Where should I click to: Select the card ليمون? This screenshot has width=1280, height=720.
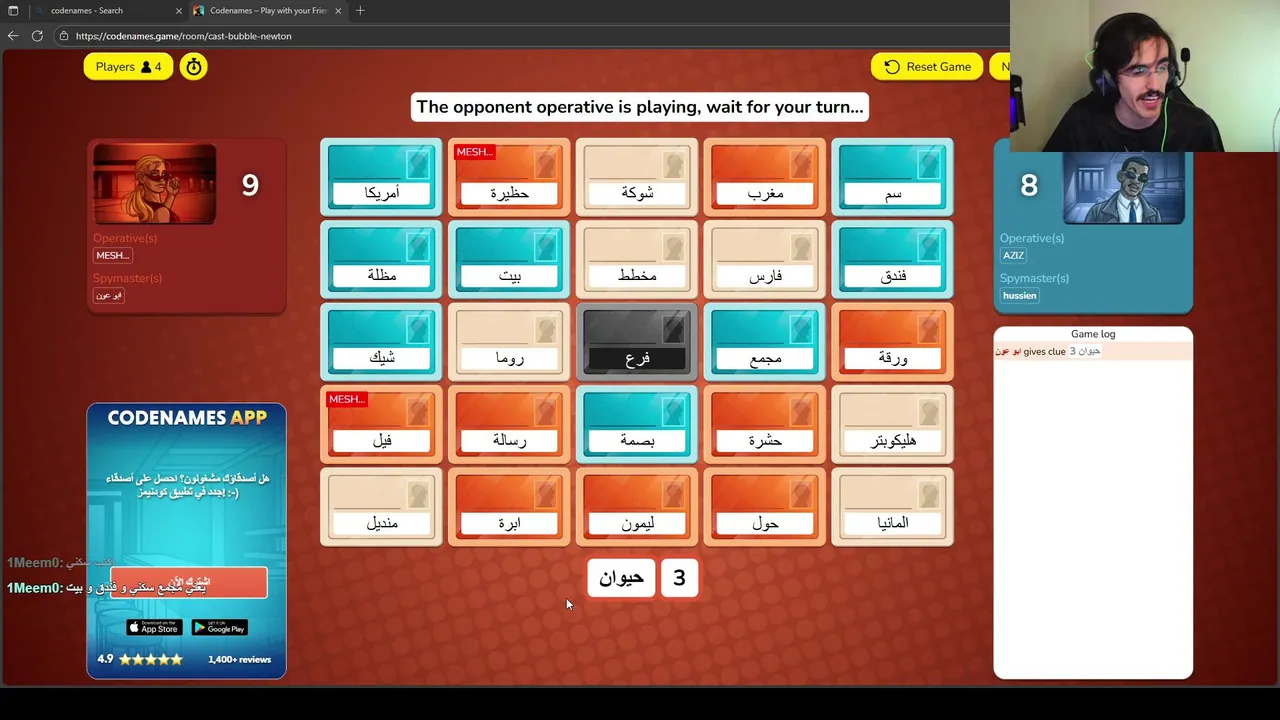click(637, 508)
